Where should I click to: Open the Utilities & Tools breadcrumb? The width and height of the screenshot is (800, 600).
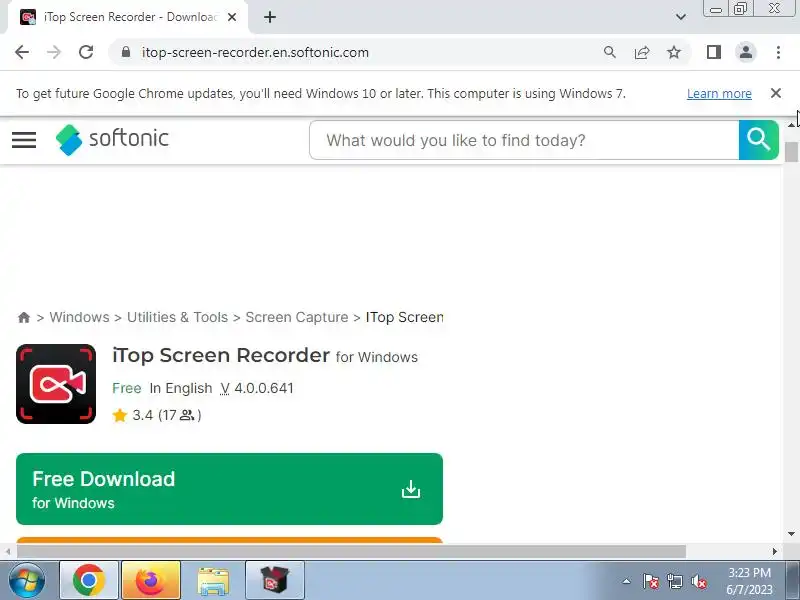point(177,317)
